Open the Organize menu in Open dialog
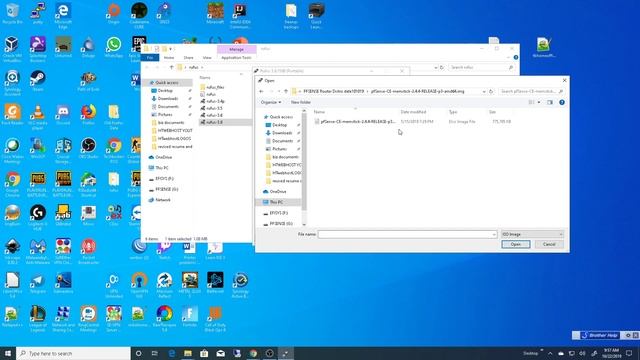 tap(271, 102)
